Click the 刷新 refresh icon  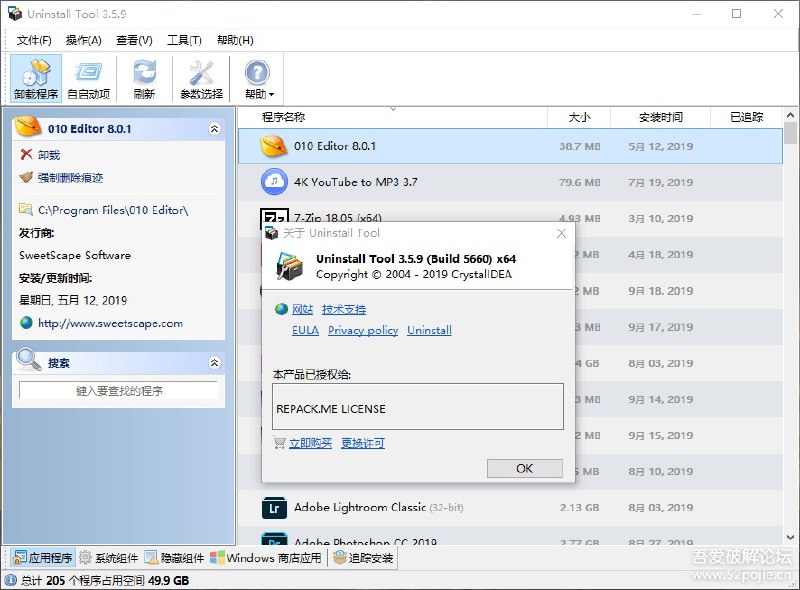tap(143, 77)
